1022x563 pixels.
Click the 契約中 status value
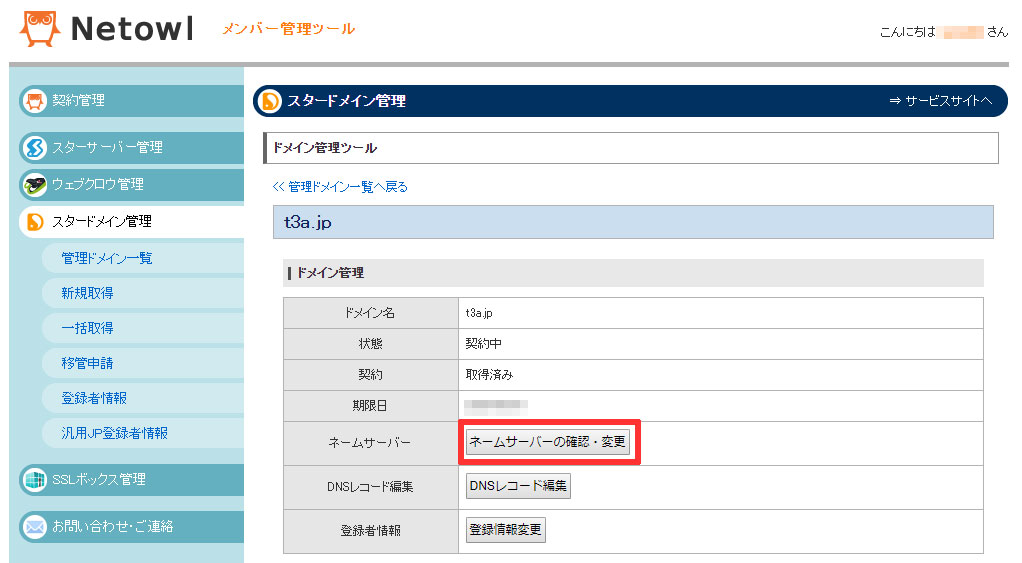point(483,343)
